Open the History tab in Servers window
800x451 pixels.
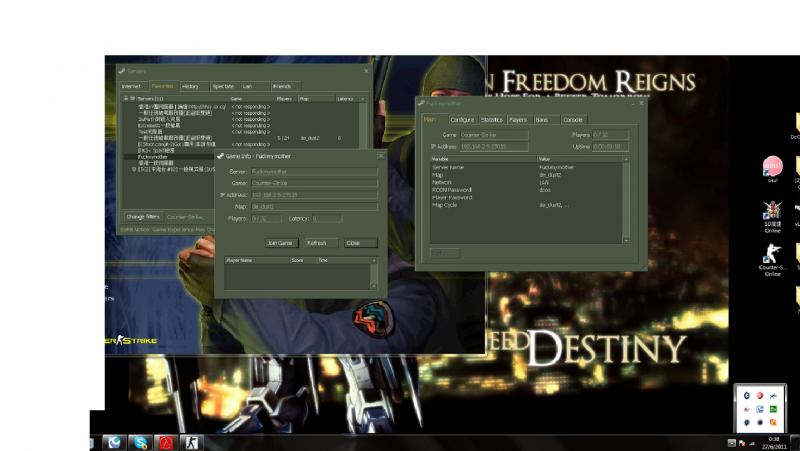tap(193, 86)
